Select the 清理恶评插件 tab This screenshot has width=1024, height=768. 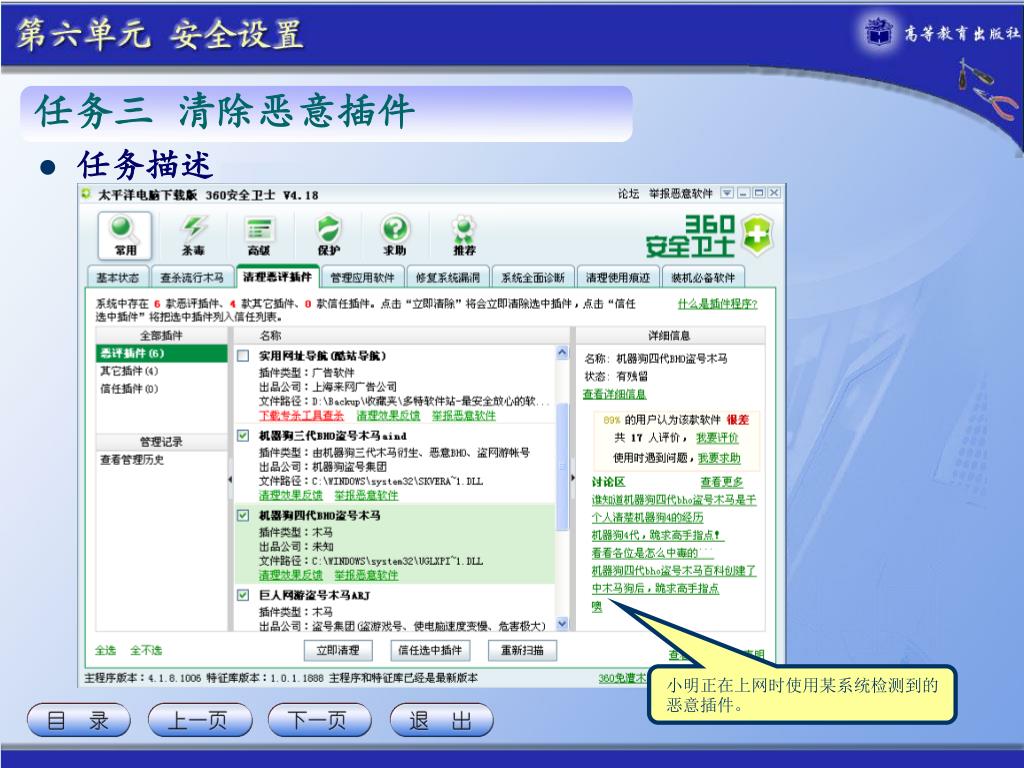277,276
